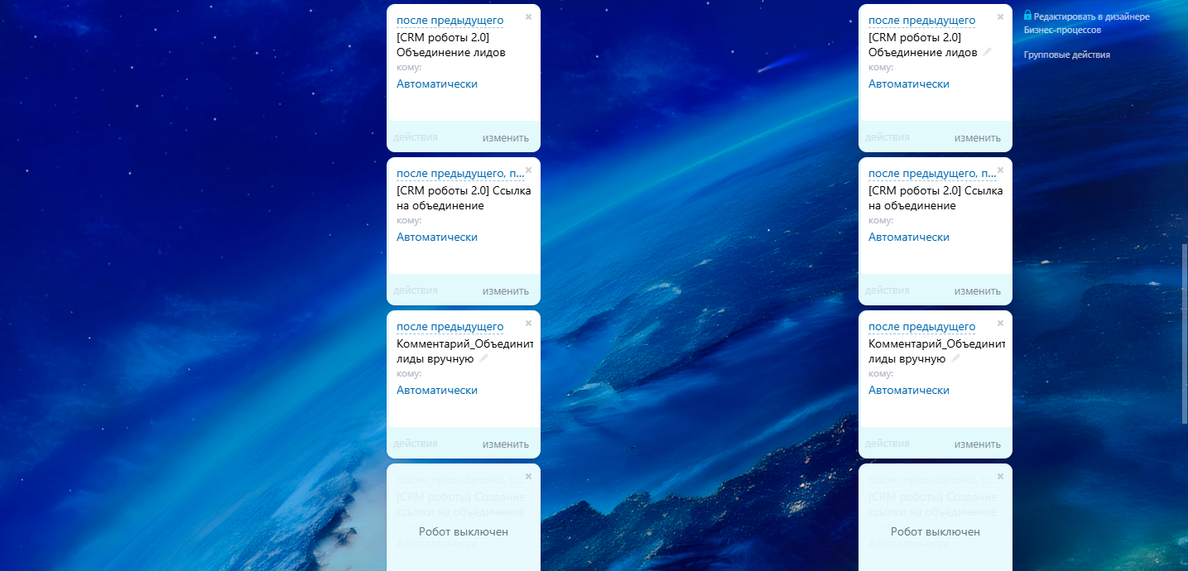
Task: Remove right column's Комментарий_Объединить лиды вручную robot
Action: (x=1000, y=323)
